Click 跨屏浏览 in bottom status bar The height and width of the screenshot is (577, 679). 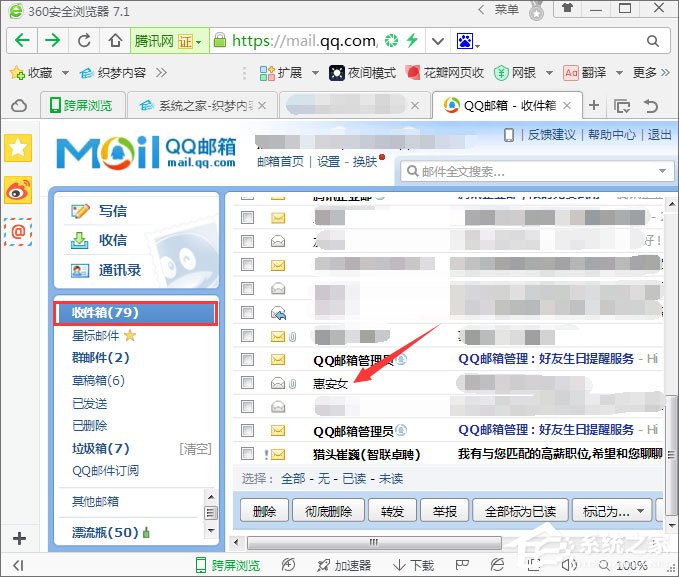point(228,565)
